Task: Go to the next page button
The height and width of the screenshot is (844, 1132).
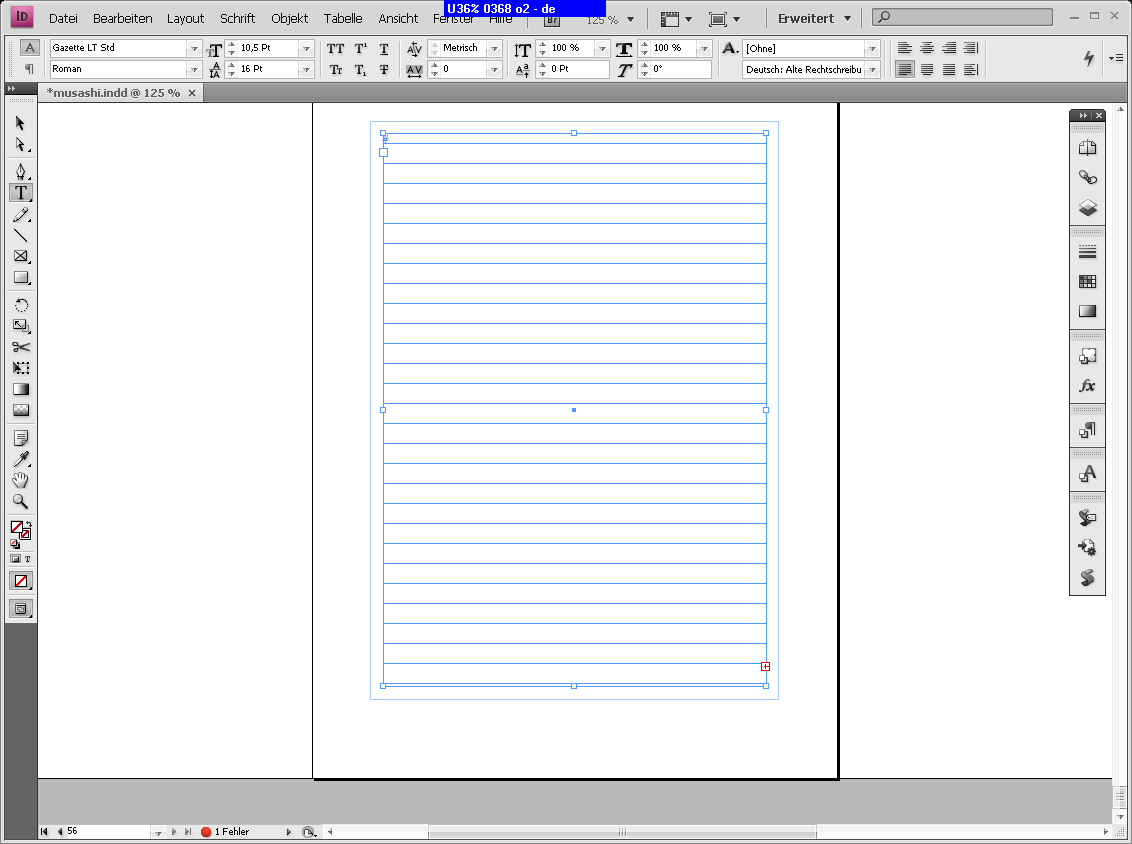Action: (x=174, y=832)
